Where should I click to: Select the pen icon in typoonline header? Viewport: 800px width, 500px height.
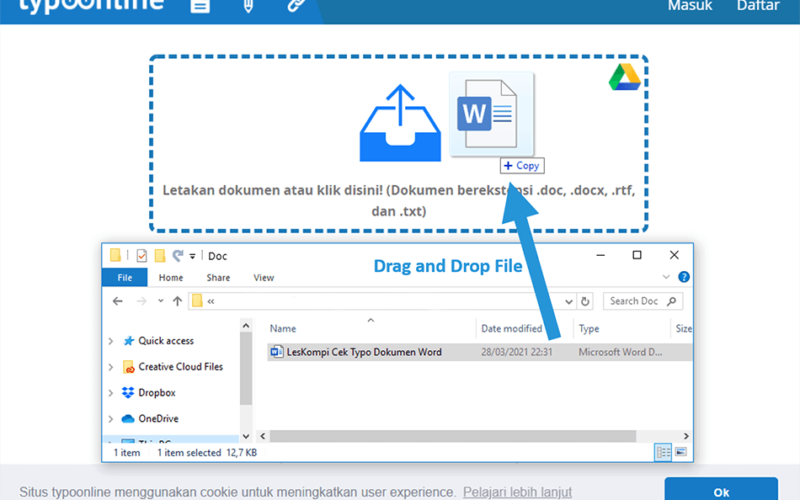(248, 6)
